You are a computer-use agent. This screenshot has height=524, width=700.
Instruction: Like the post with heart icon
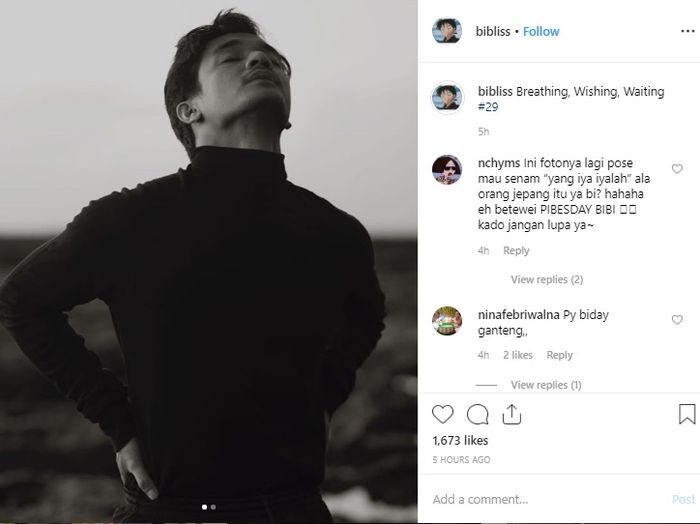point(443,414)
